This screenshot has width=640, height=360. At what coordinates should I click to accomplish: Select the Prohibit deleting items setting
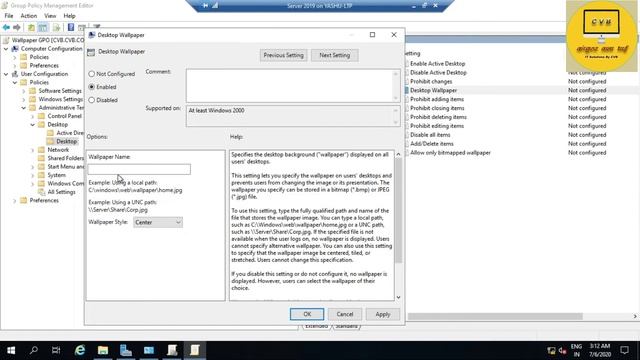pyautogui.click(x=438, y=117)
